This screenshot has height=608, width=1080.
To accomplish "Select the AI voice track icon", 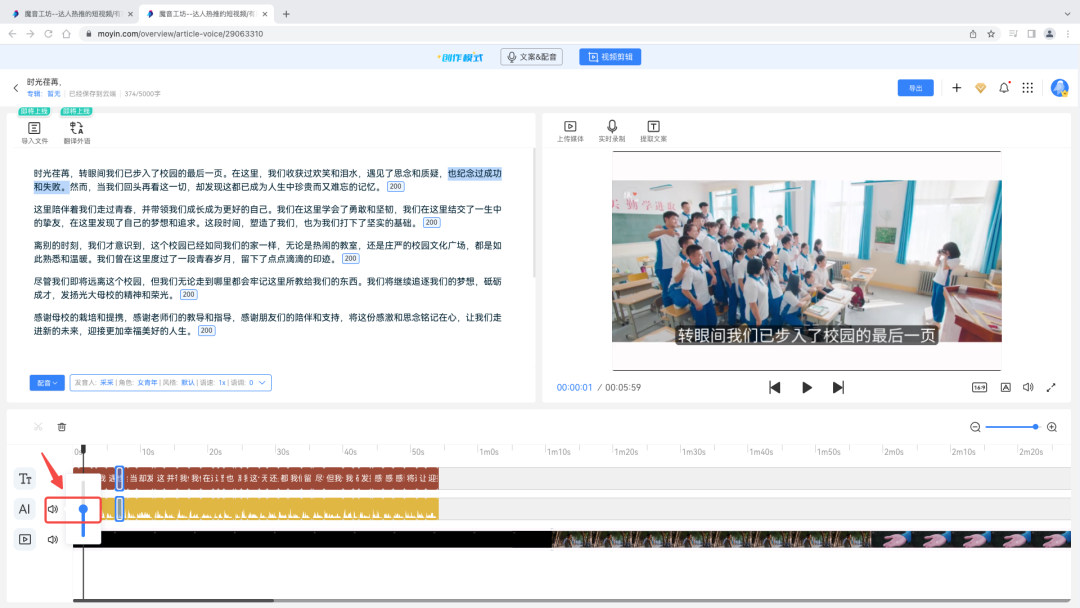I will 25,509.
